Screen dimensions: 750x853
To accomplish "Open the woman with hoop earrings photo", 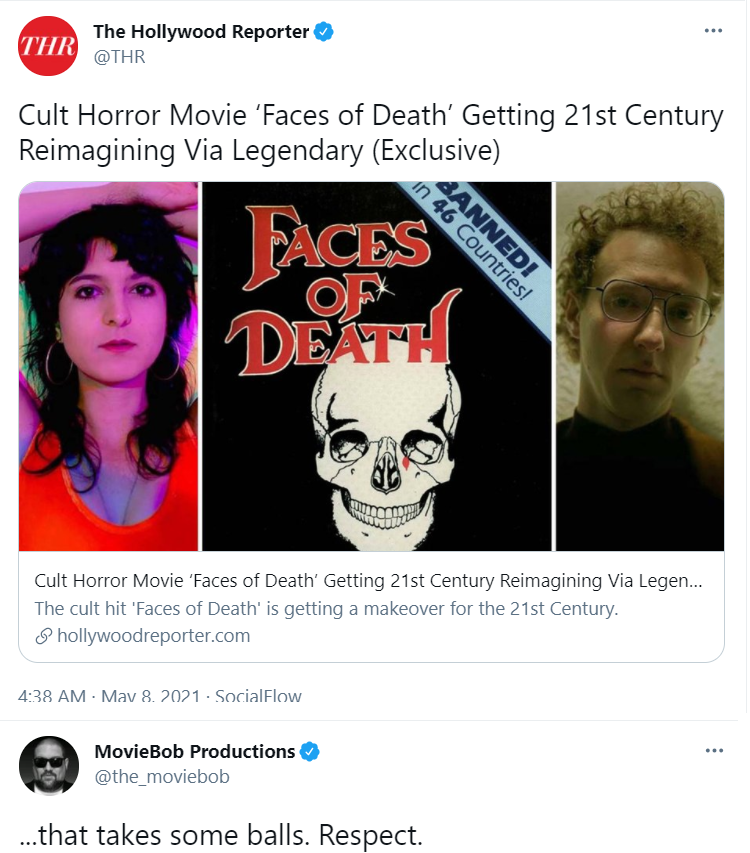I will pos(109,366).
